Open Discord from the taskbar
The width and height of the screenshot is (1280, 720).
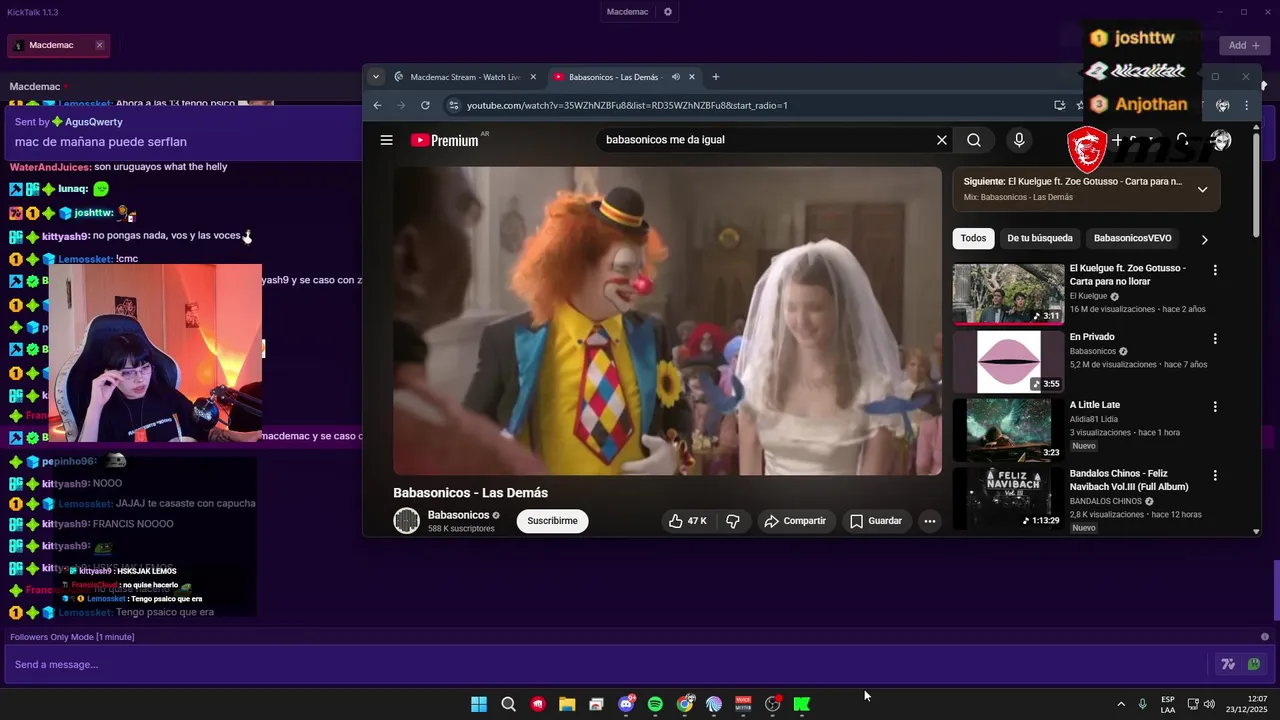(x=626, y=704)
